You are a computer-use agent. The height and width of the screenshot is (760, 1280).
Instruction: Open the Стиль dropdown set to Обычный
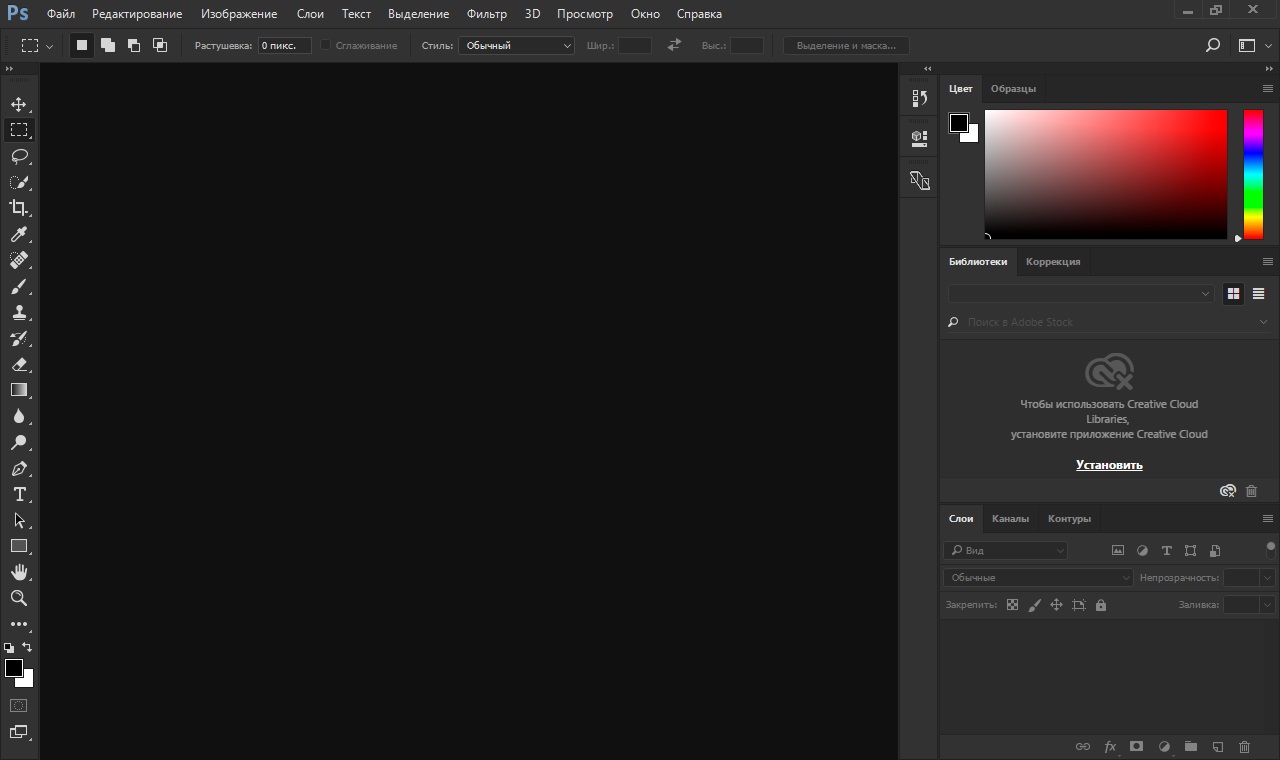(516, 46)
